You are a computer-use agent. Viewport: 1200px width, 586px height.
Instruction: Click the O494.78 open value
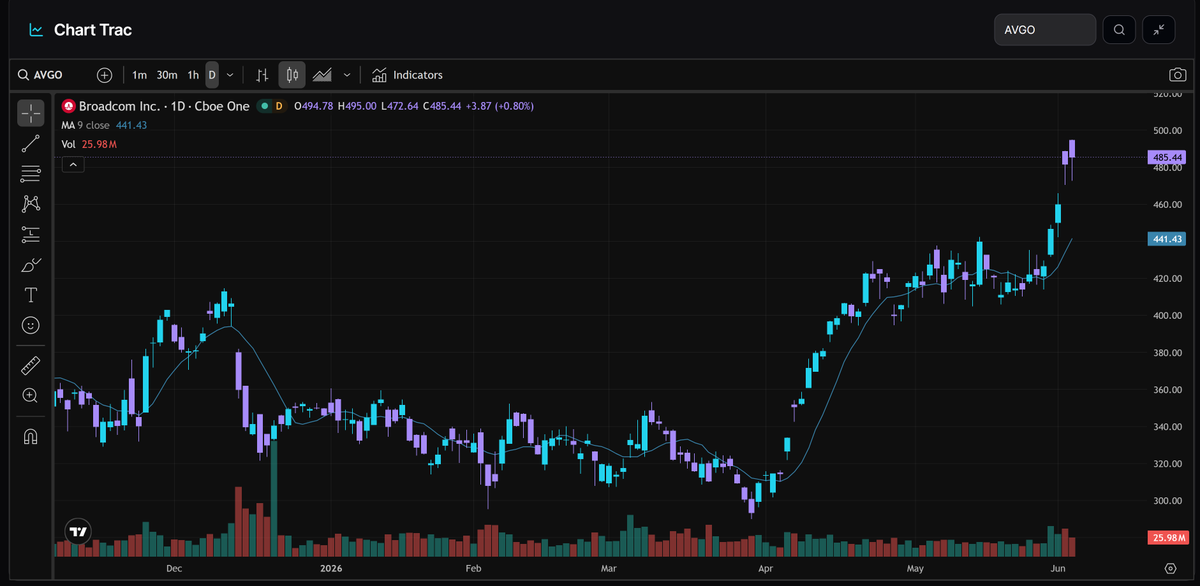coord(314,106)
